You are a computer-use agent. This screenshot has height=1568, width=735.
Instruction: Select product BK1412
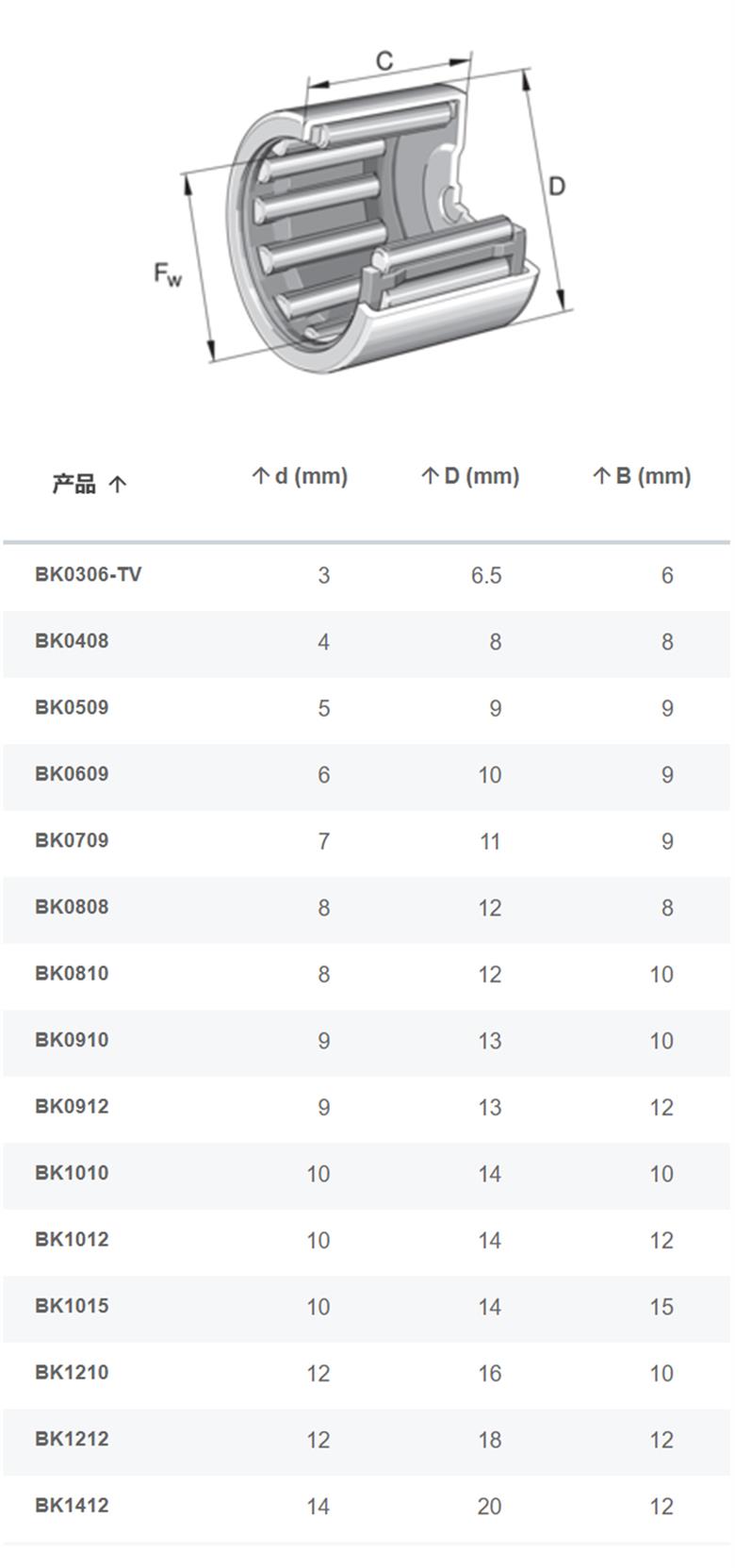(x=72, y=1505)
